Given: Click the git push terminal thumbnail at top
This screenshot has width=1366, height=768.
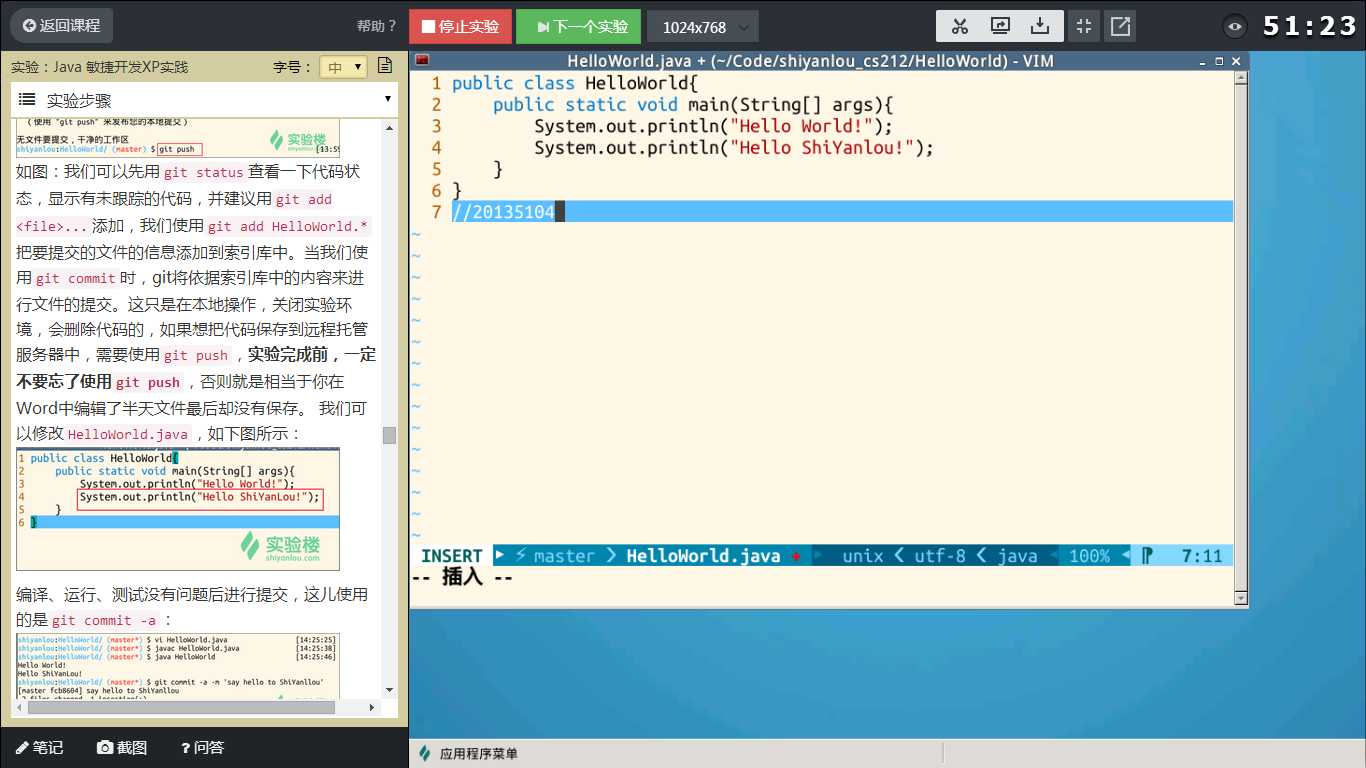Looking at the screenshot, I should (178, 137).
